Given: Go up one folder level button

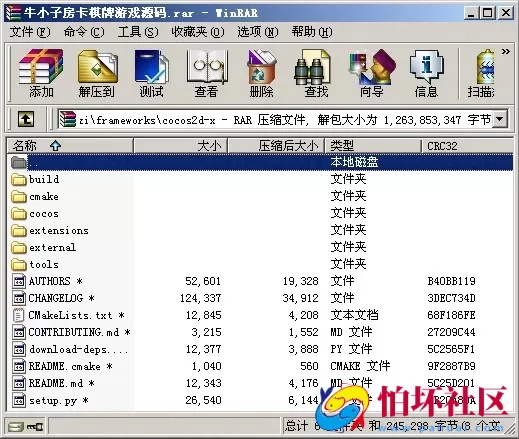Looking at the screenshot, I should click(x=26, y=119).
